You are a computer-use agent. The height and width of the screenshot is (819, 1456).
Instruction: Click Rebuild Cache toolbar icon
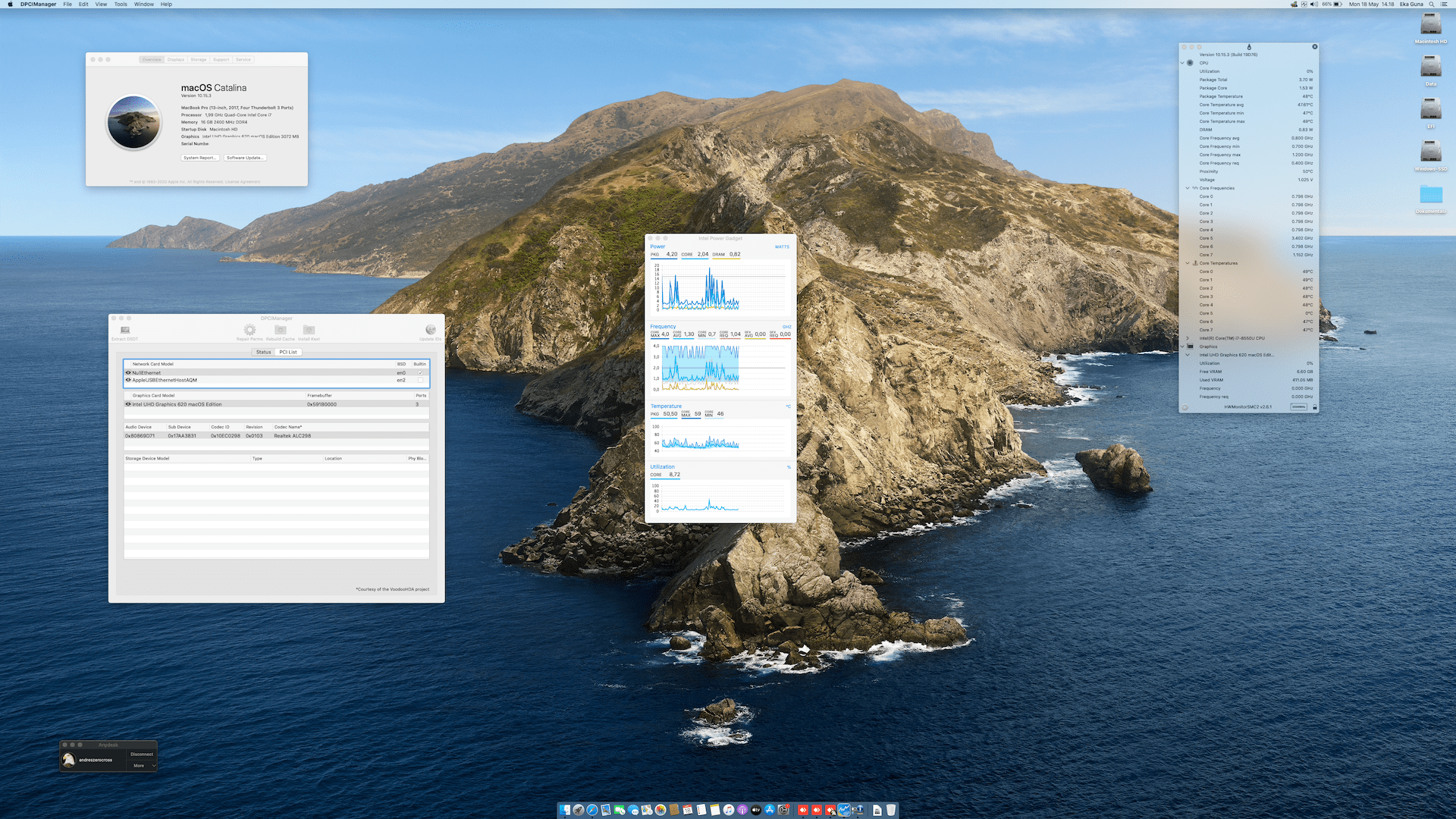click(x=281, y=330)
